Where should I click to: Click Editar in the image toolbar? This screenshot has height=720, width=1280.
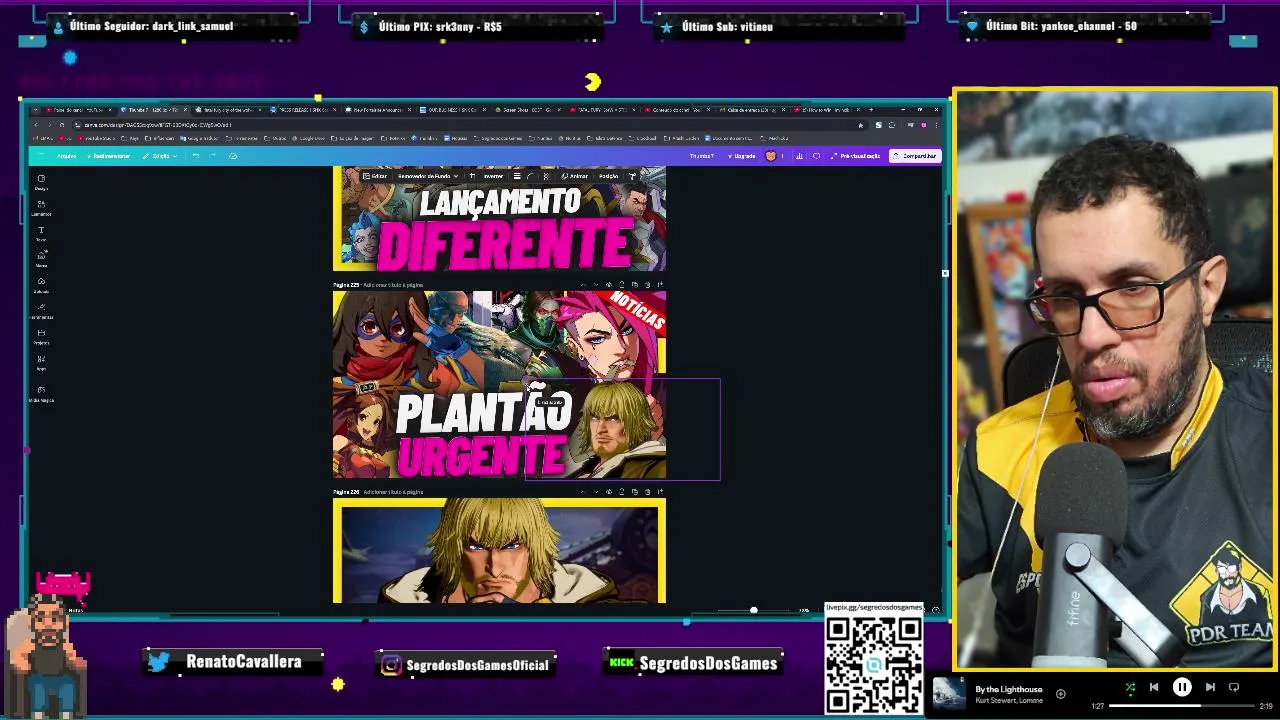pyautogui.click(x=375, y=176)
